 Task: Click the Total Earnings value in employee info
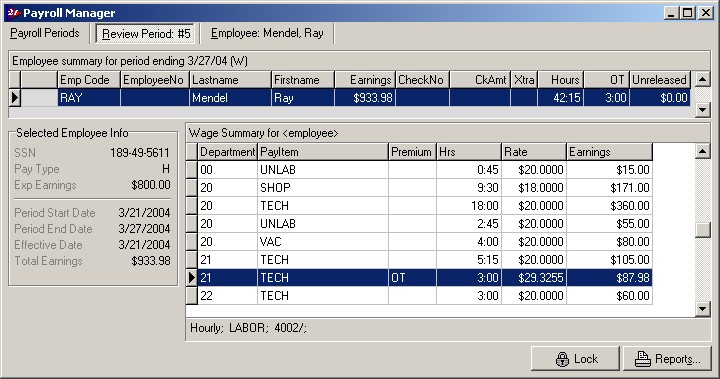(151, 261)
